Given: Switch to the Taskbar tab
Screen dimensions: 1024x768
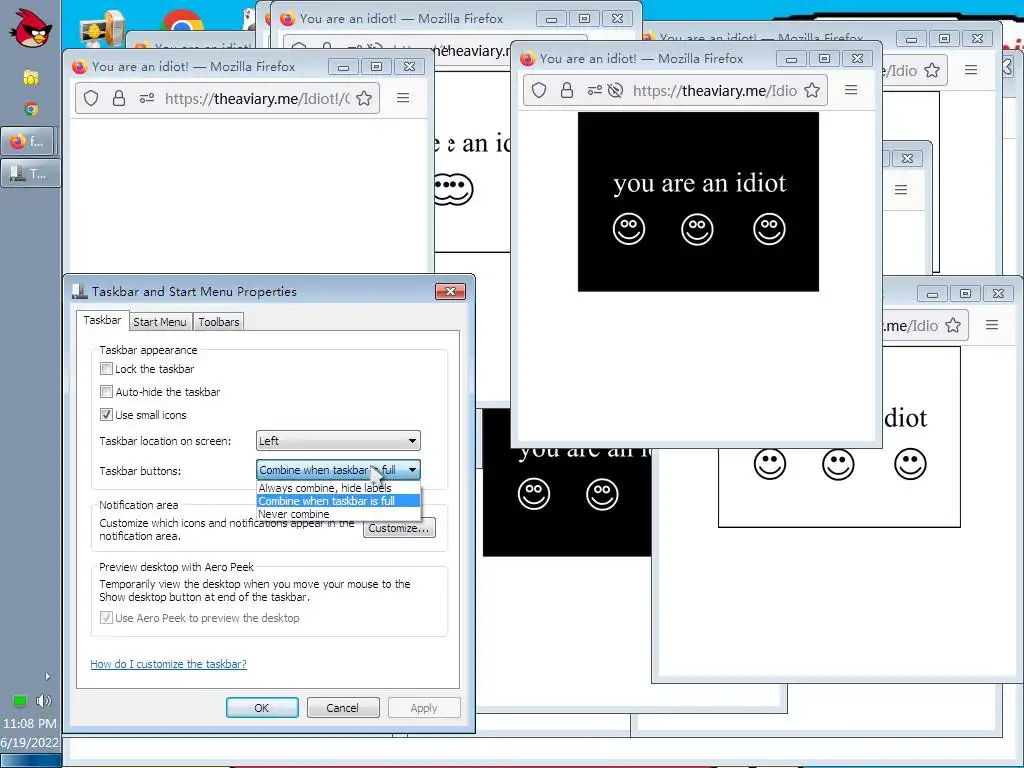Looking at the screenshot, I should [102, 320].
